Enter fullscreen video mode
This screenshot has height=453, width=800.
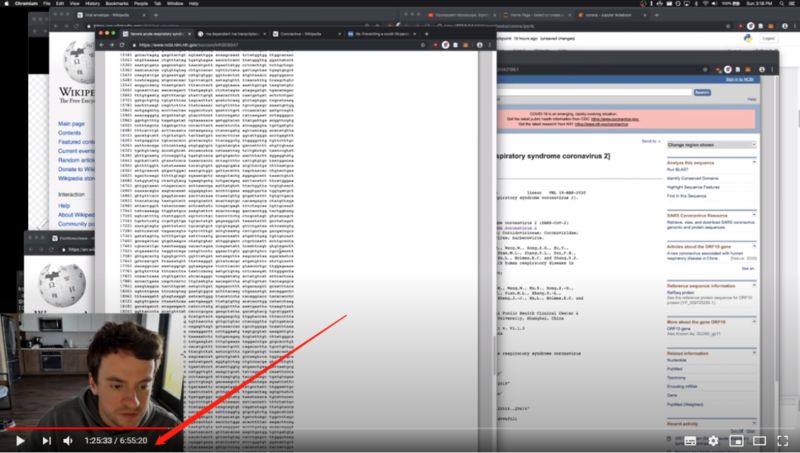click(x=783, y=441)
